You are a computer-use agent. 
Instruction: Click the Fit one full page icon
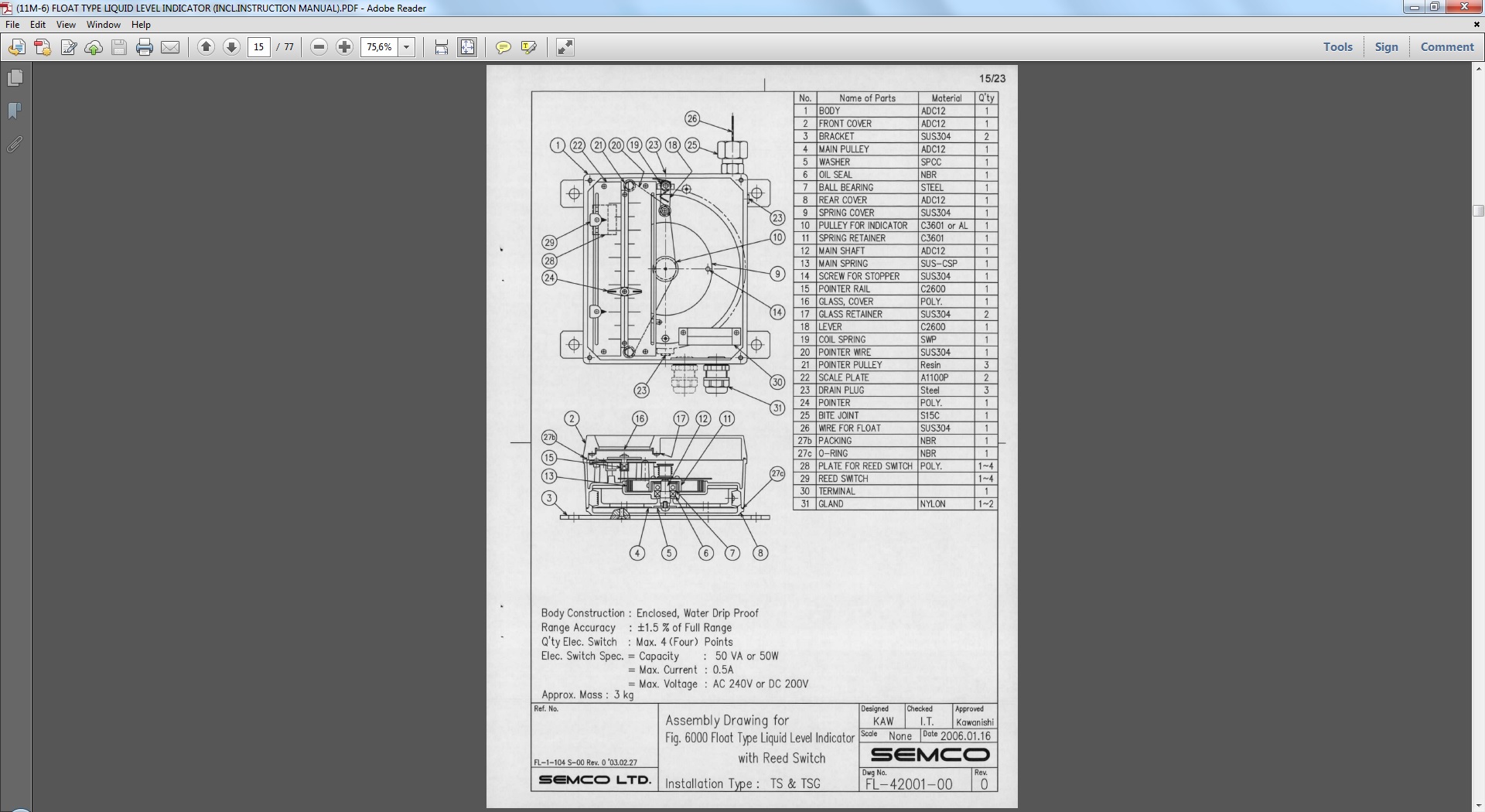click(x=467, y=47)
